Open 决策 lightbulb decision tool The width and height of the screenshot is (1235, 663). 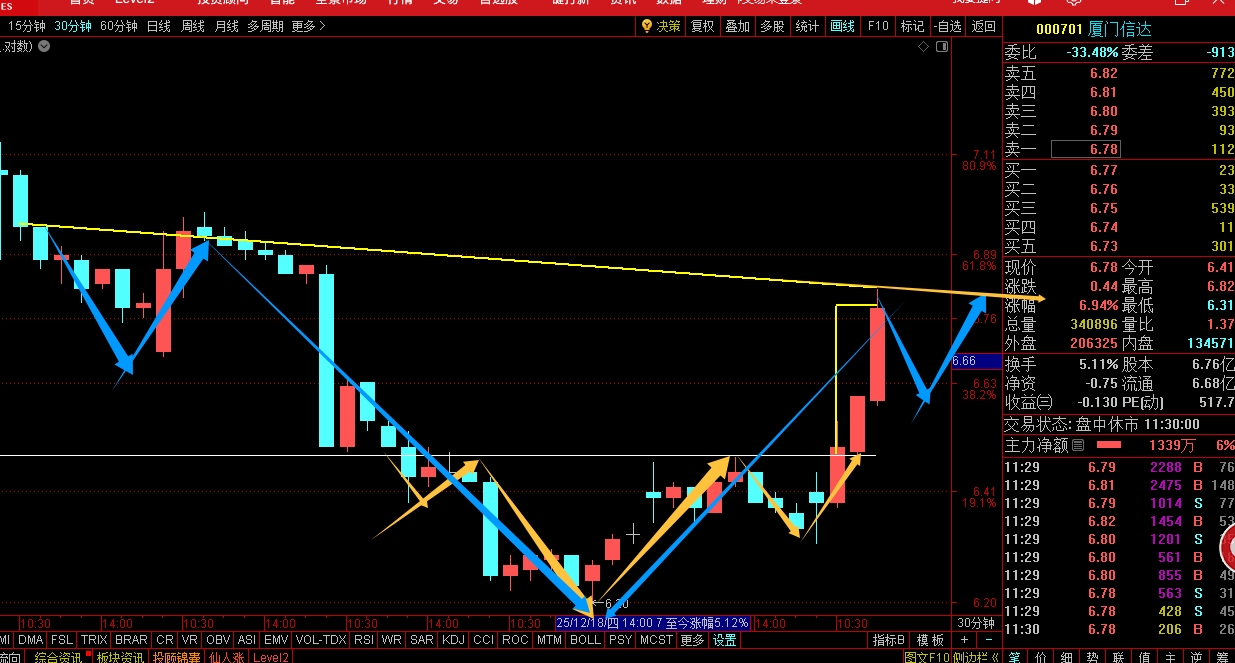click(661, 26)
